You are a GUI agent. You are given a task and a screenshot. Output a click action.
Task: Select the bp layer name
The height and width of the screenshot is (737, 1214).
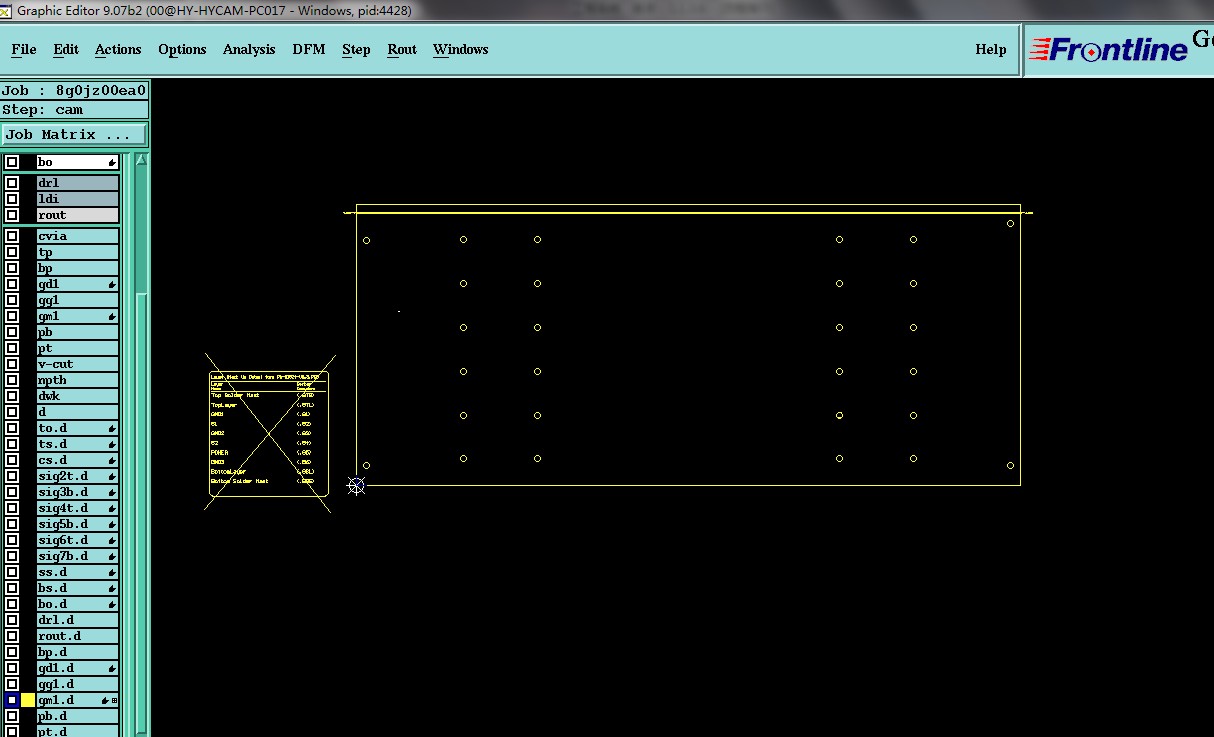[x=78, y=268]
